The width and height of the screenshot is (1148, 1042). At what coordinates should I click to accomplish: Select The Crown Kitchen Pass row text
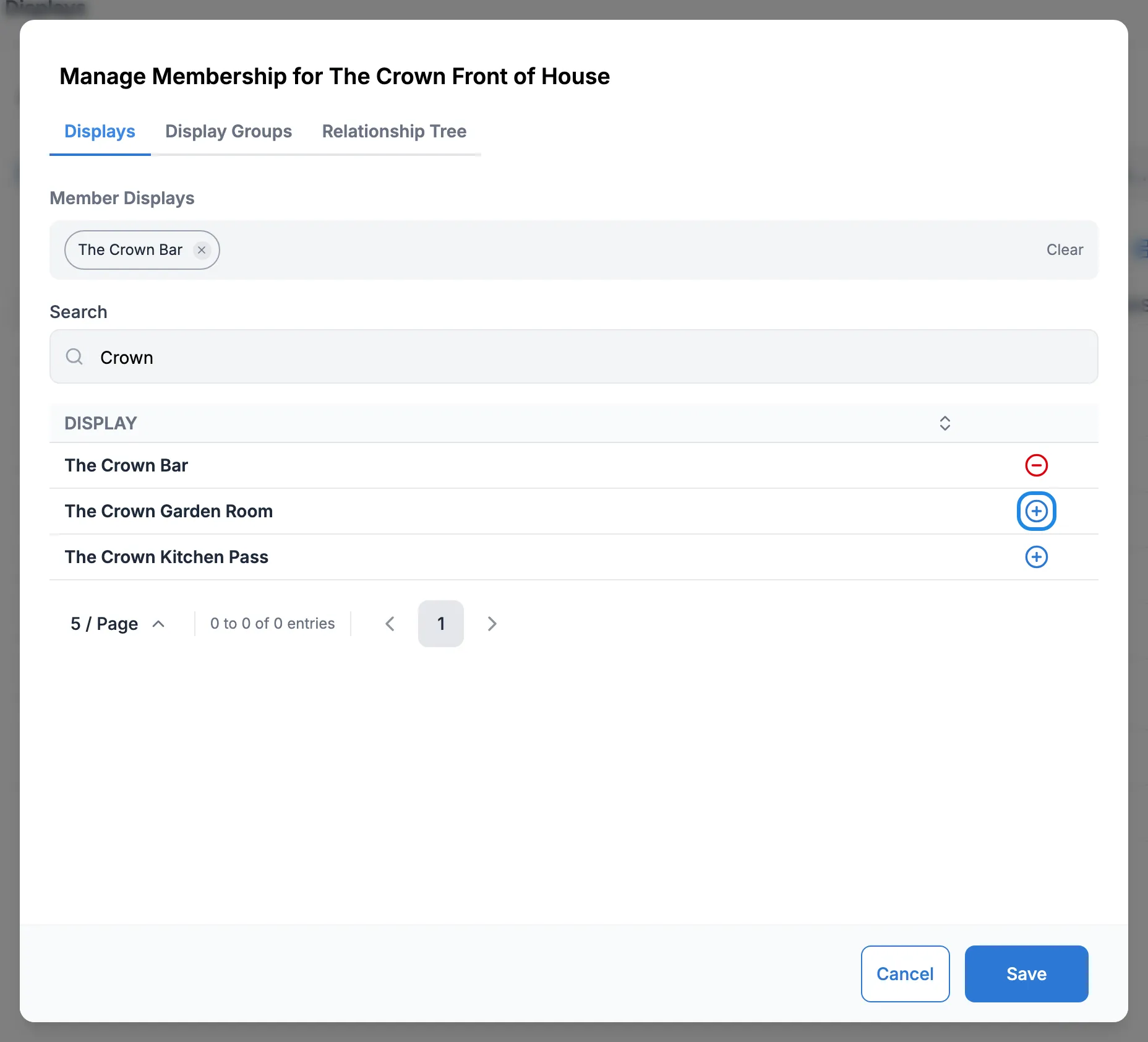point(166,557)
